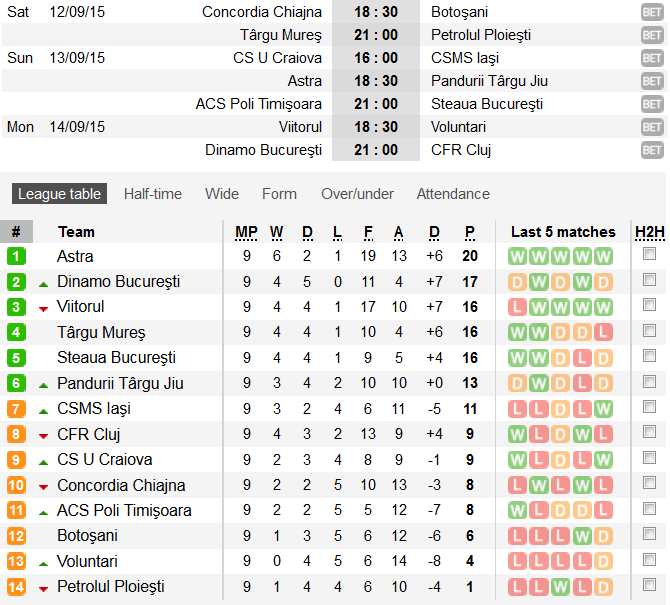Click BET icon for Dinamo vs CFR Cluj
This screenshot has width=670, height=605.
[652, 150]
